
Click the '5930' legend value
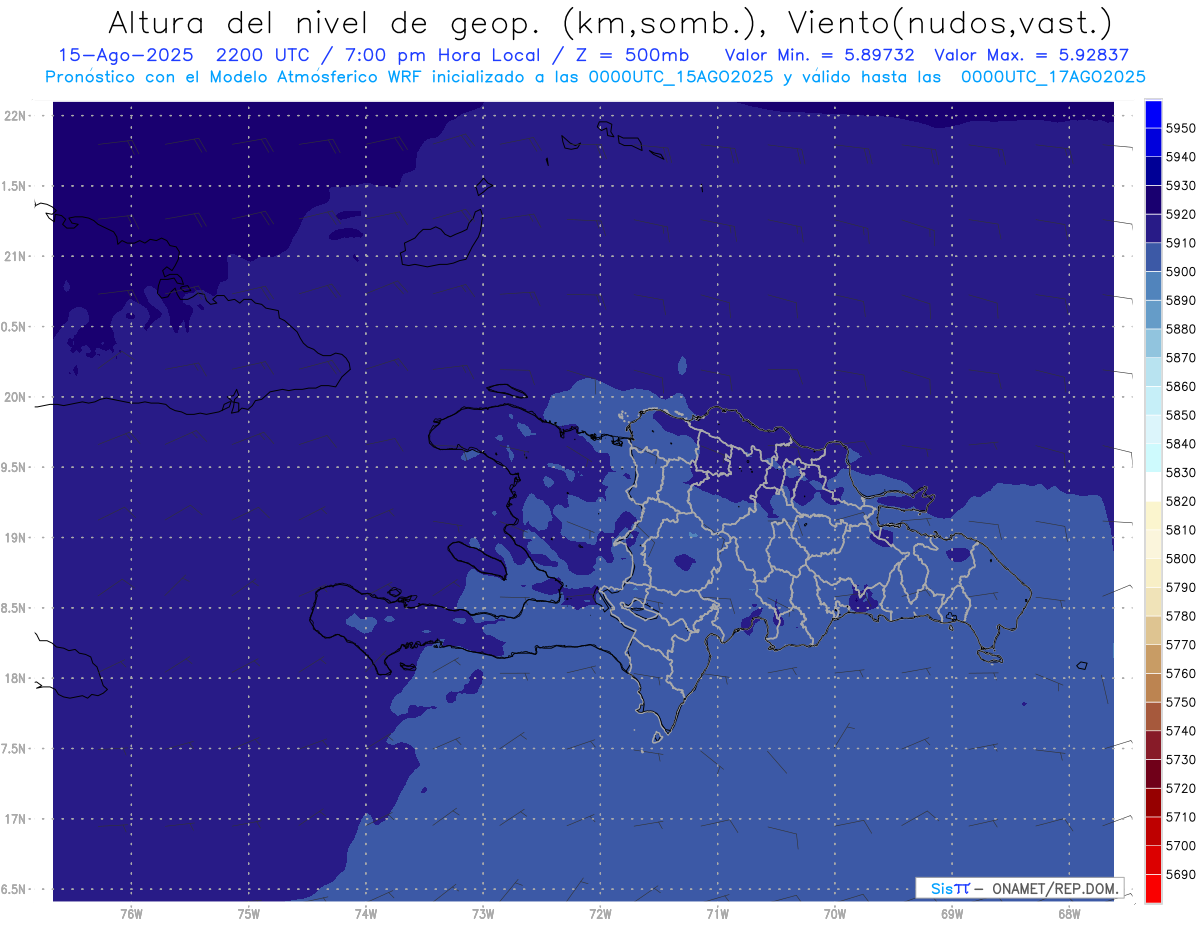pos(1180,186)
